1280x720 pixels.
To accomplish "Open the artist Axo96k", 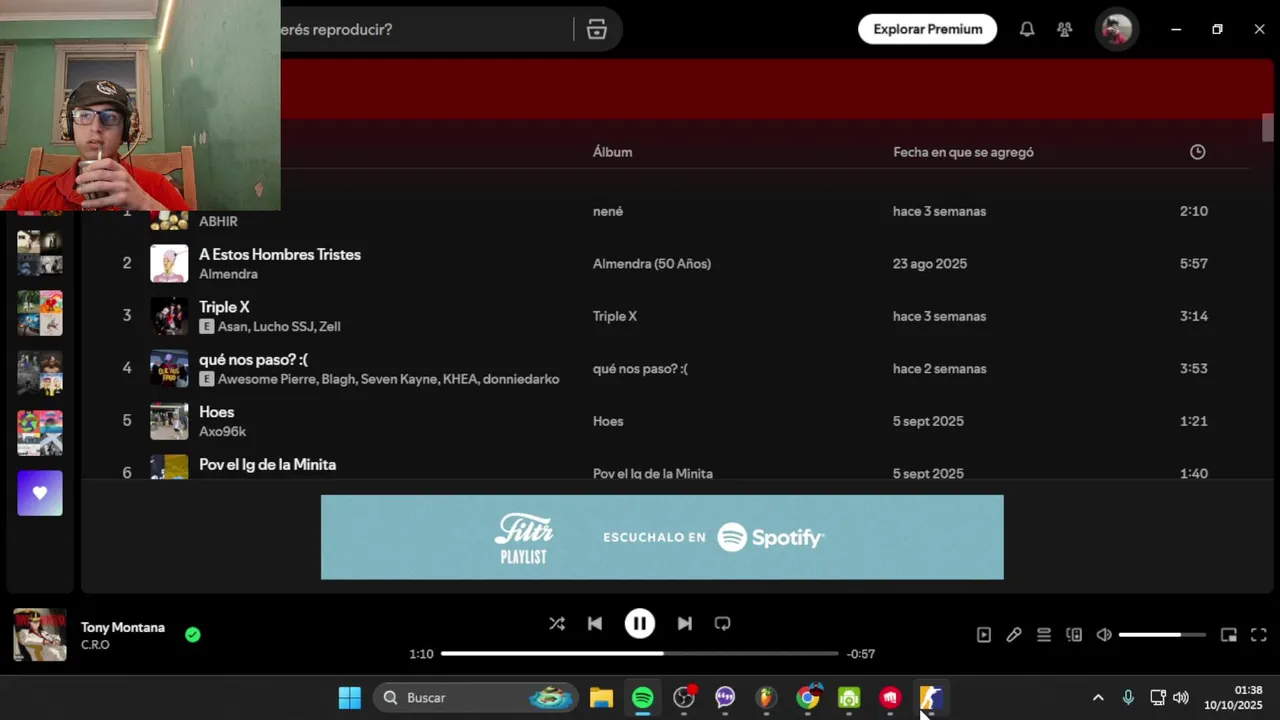I will click(222, 431).
